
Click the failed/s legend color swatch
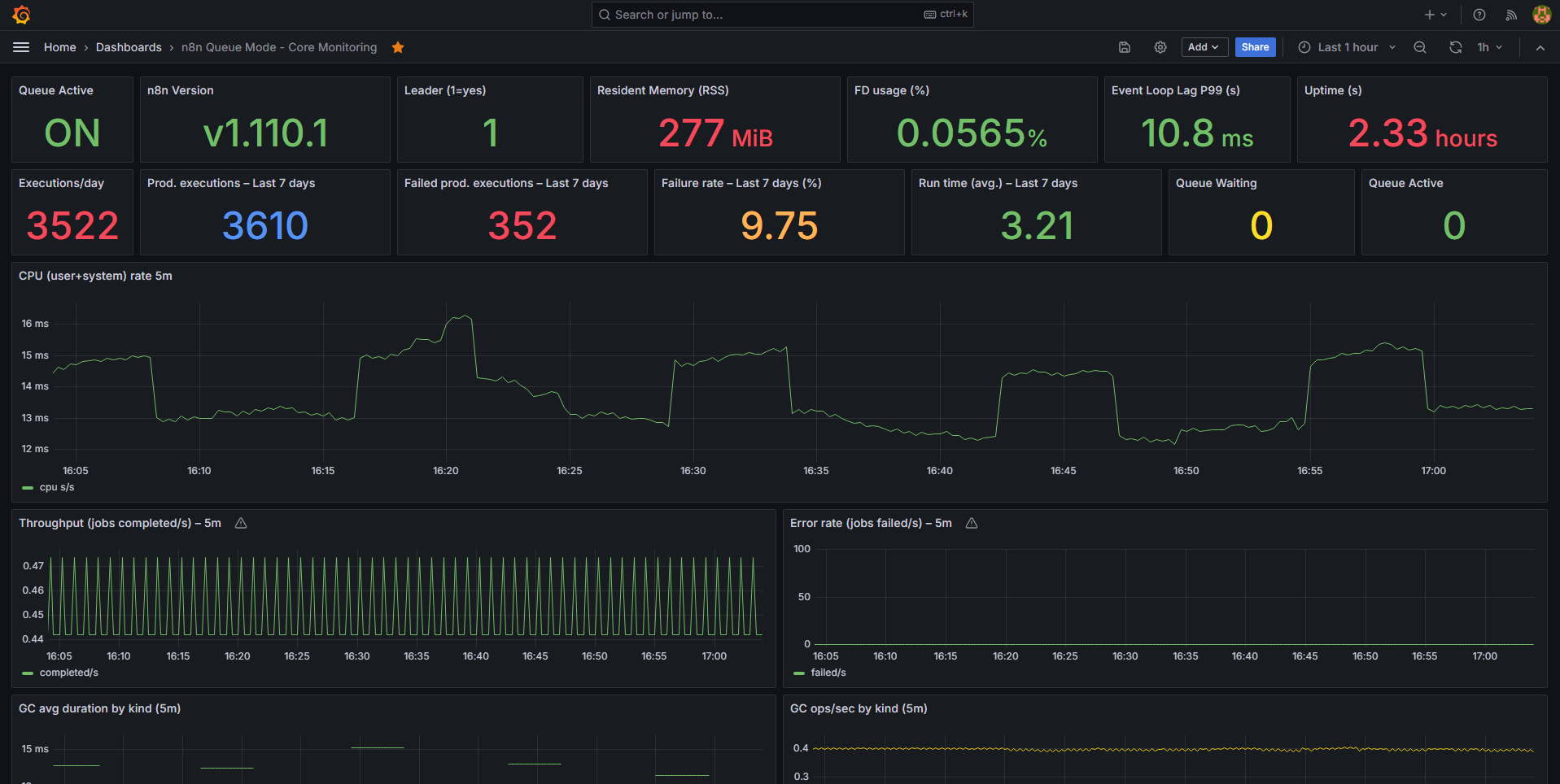click(799, 673)
